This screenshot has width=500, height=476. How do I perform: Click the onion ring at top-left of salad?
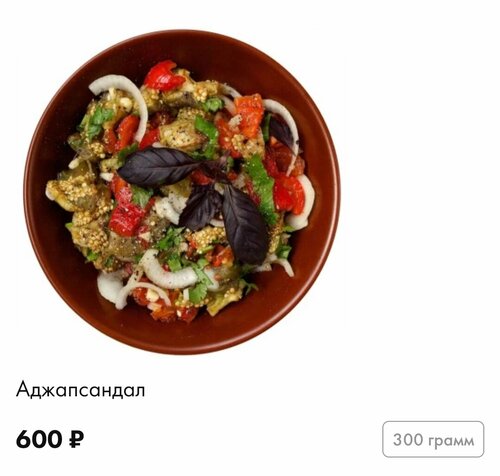coord(120,97)
